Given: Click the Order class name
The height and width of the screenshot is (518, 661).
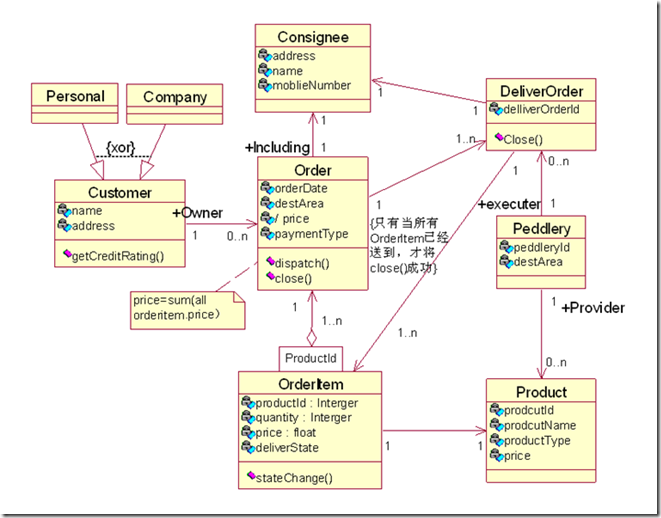Looking at the screenshot, I should [x=313, y=170].
